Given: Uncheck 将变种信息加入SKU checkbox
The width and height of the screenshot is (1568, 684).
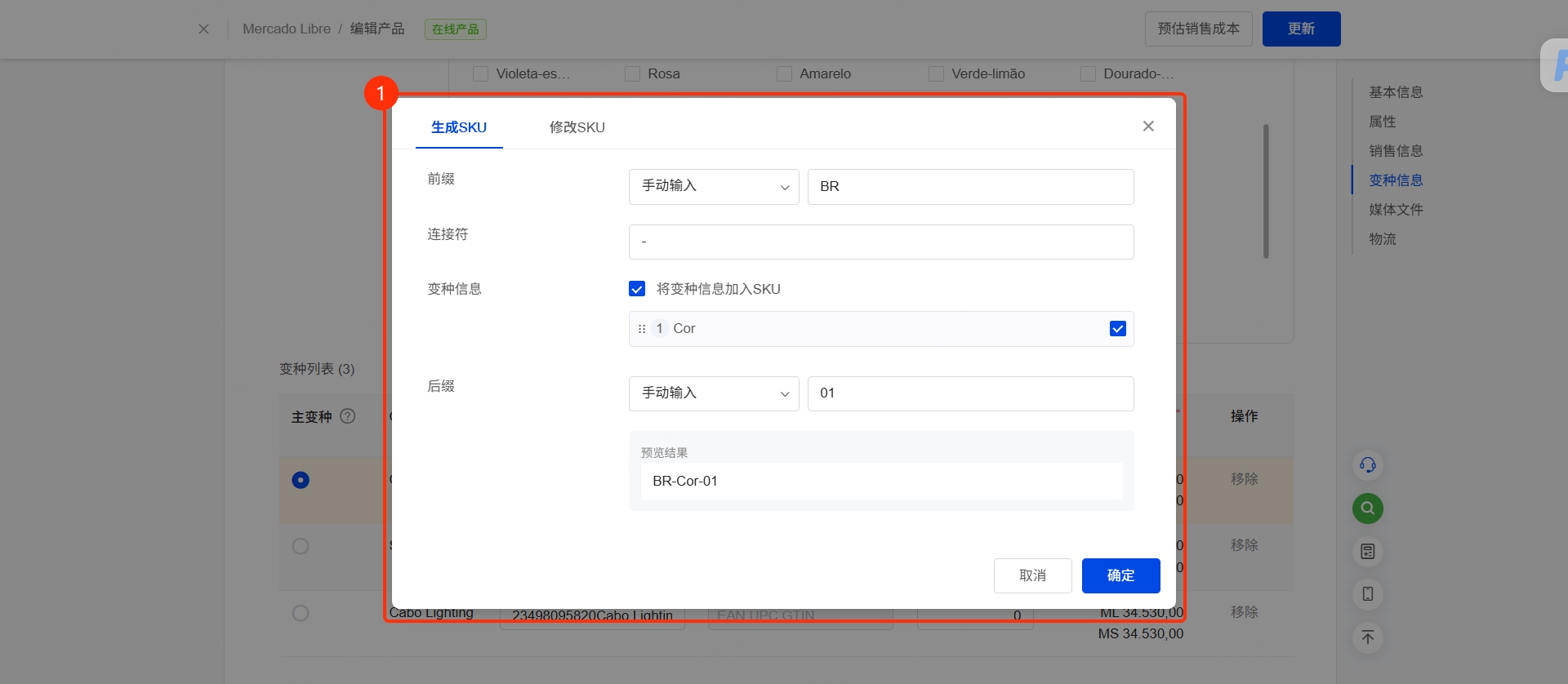Looking at the screenshot, I should pos(637,289).
